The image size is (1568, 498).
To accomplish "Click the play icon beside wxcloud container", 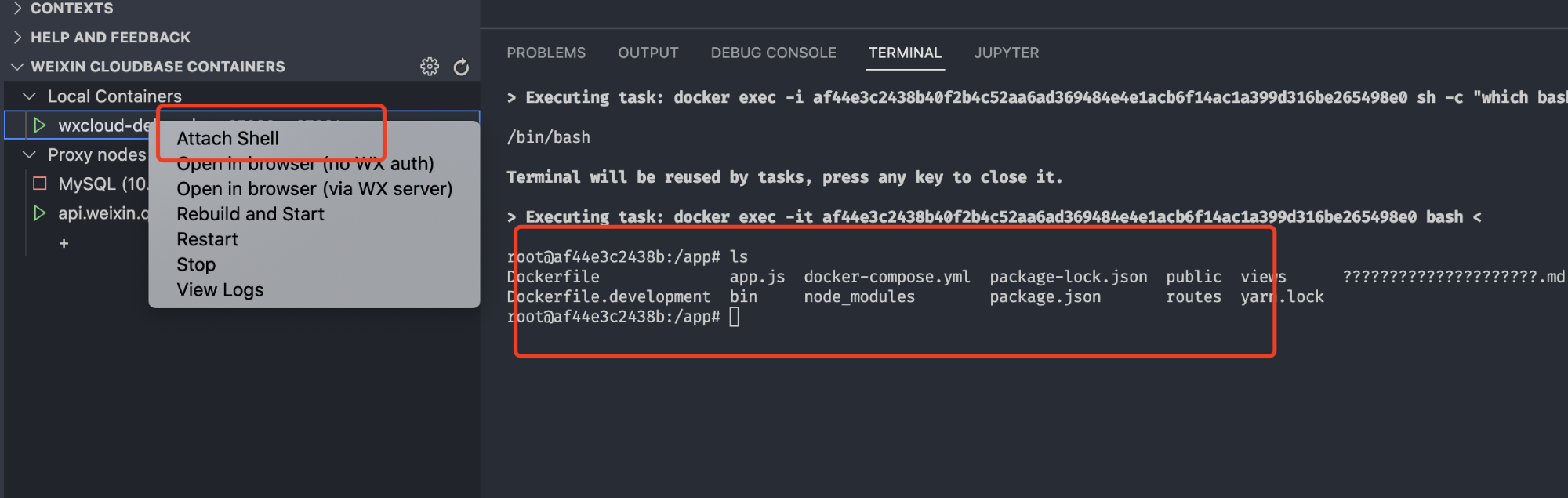I will [x=40, y=125].
